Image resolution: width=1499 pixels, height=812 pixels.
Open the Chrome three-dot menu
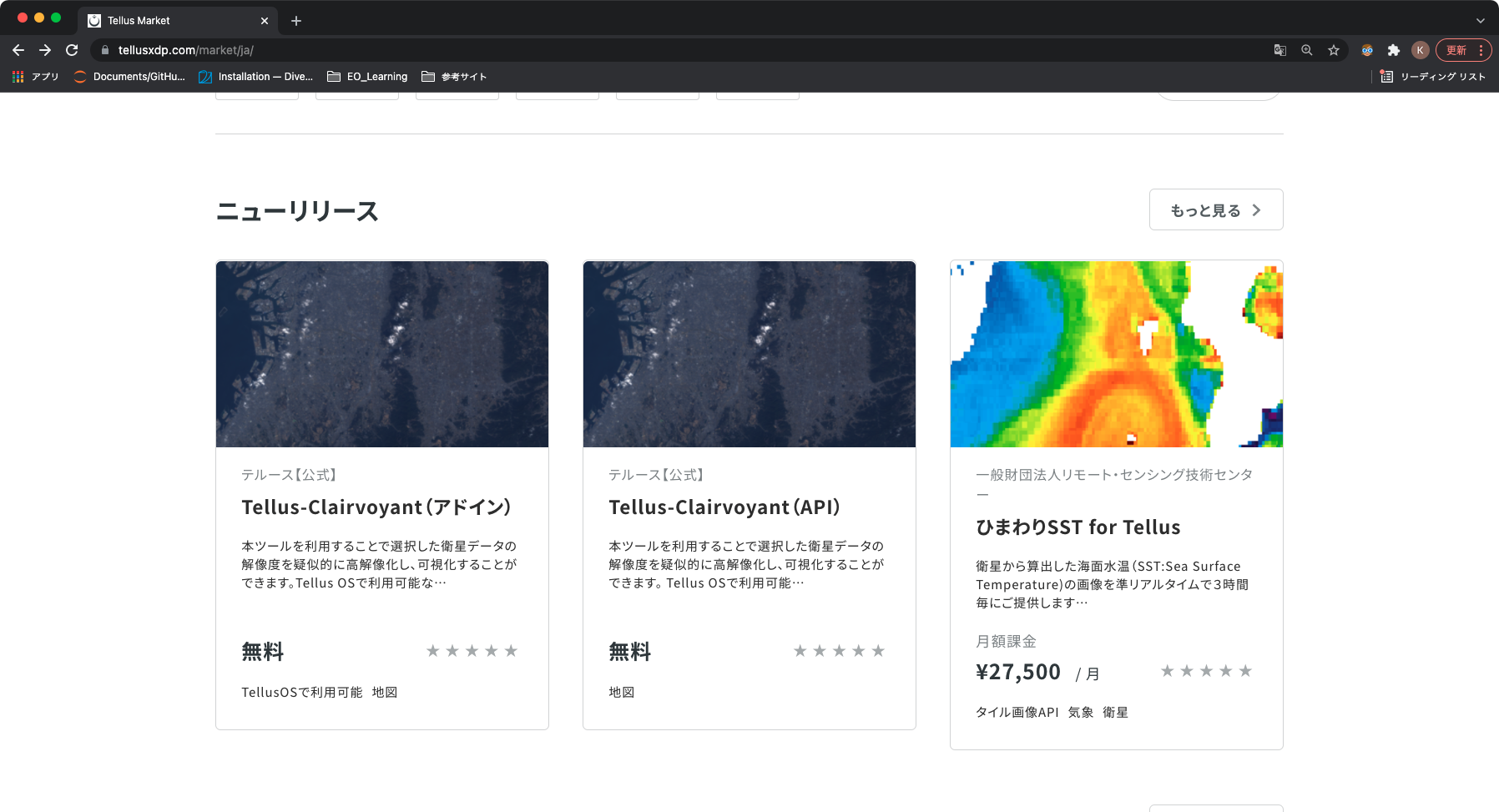coord(1481,50)
